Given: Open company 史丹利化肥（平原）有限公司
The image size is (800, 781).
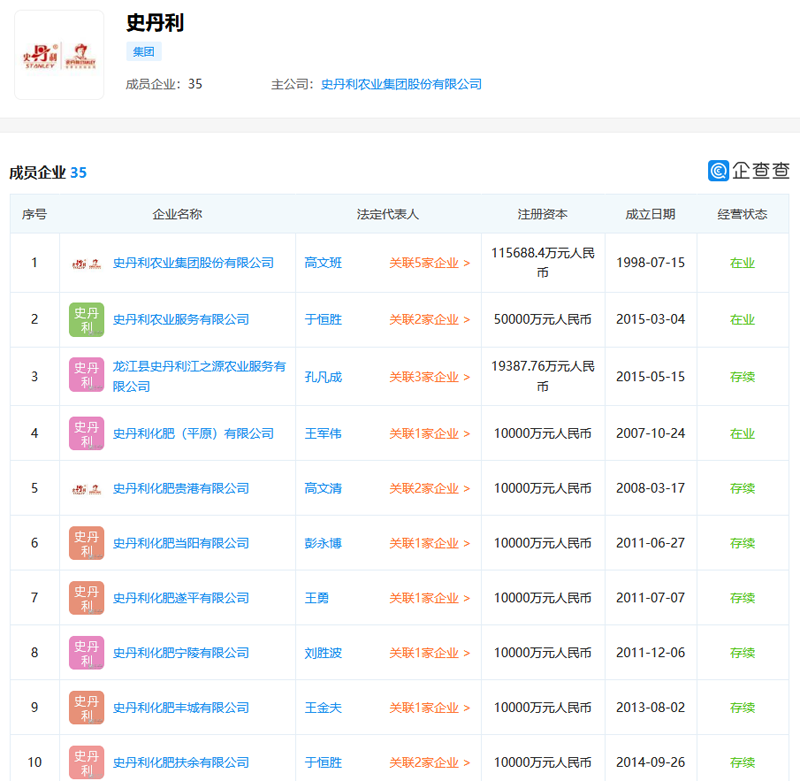Looking at the screenshot, I should tap(193, 434).
